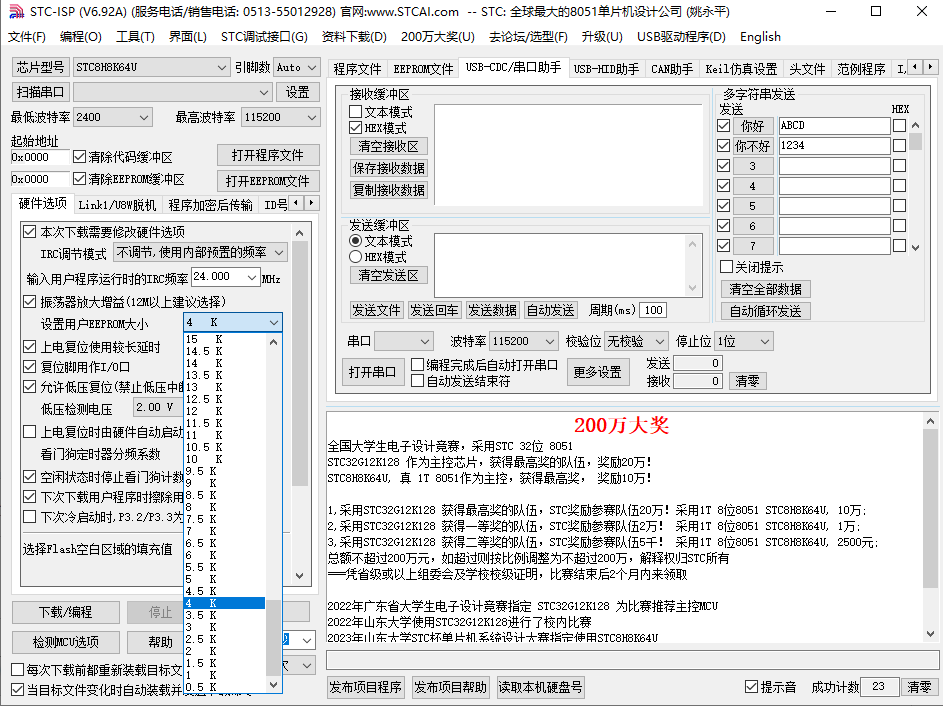The width and height of the screenshot is (943, 706).
Task: Click right arrow beside the ID号 tab
Action: click(x=311, y=203)
